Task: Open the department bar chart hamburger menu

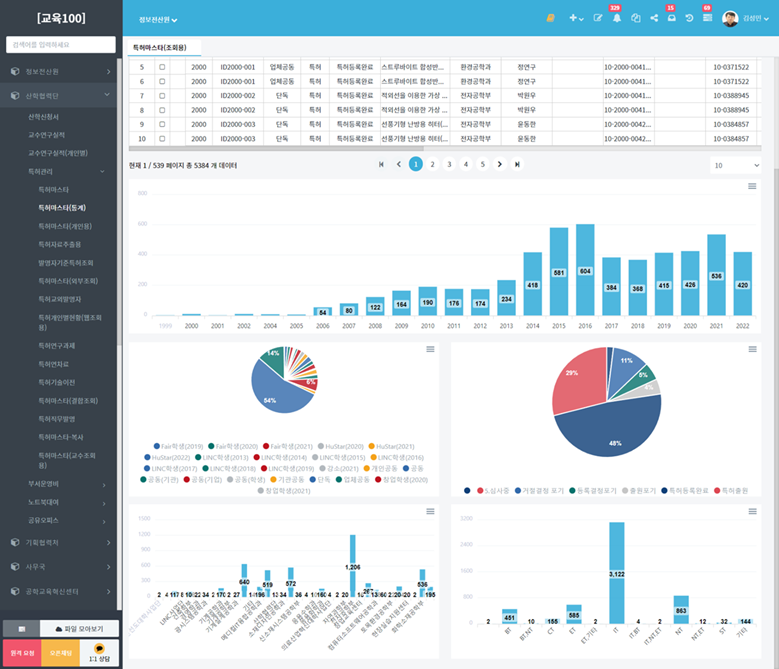Action: (430, 511)
